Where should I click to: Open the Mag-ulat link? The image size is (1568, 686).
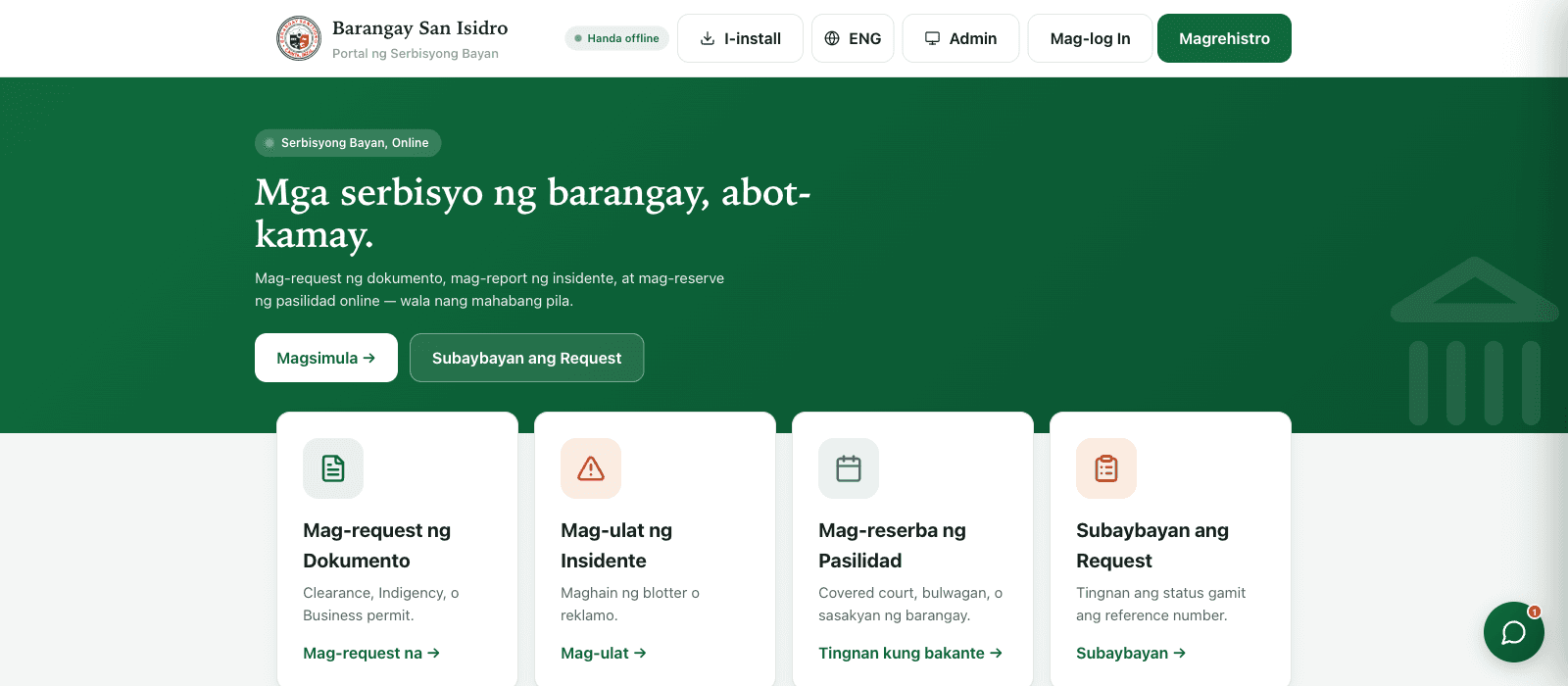point(604,653)
